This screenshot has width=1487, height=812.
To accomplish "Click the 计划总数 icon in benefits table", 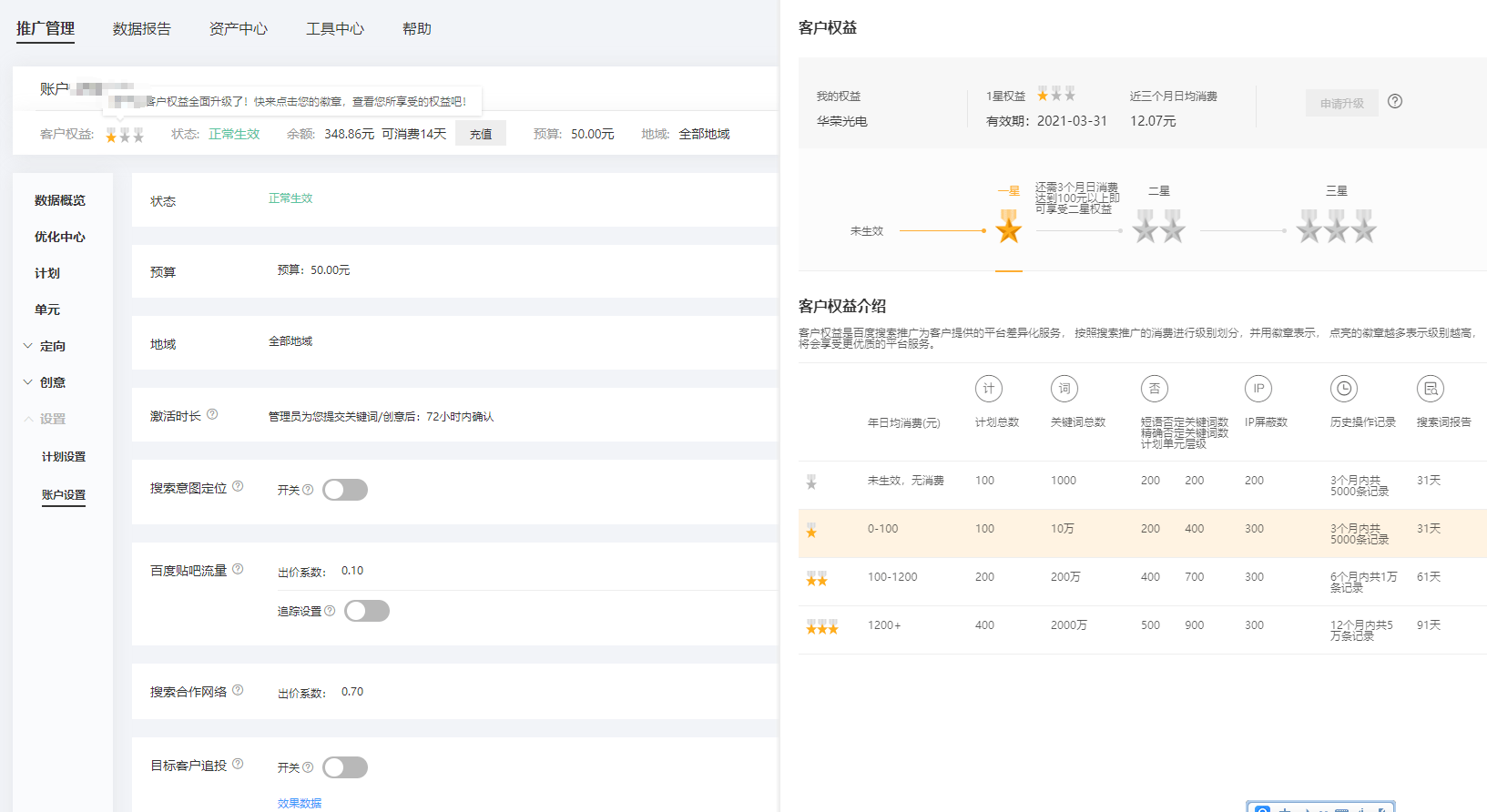I will coord(988,389).
